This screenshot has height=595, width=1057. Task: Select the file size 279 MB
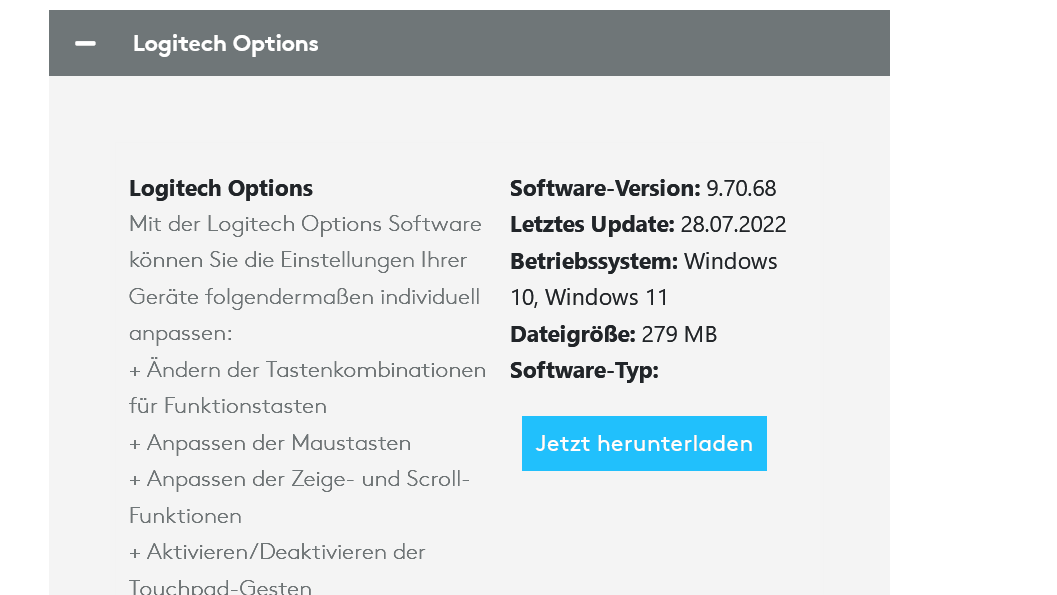coord(679,334)
